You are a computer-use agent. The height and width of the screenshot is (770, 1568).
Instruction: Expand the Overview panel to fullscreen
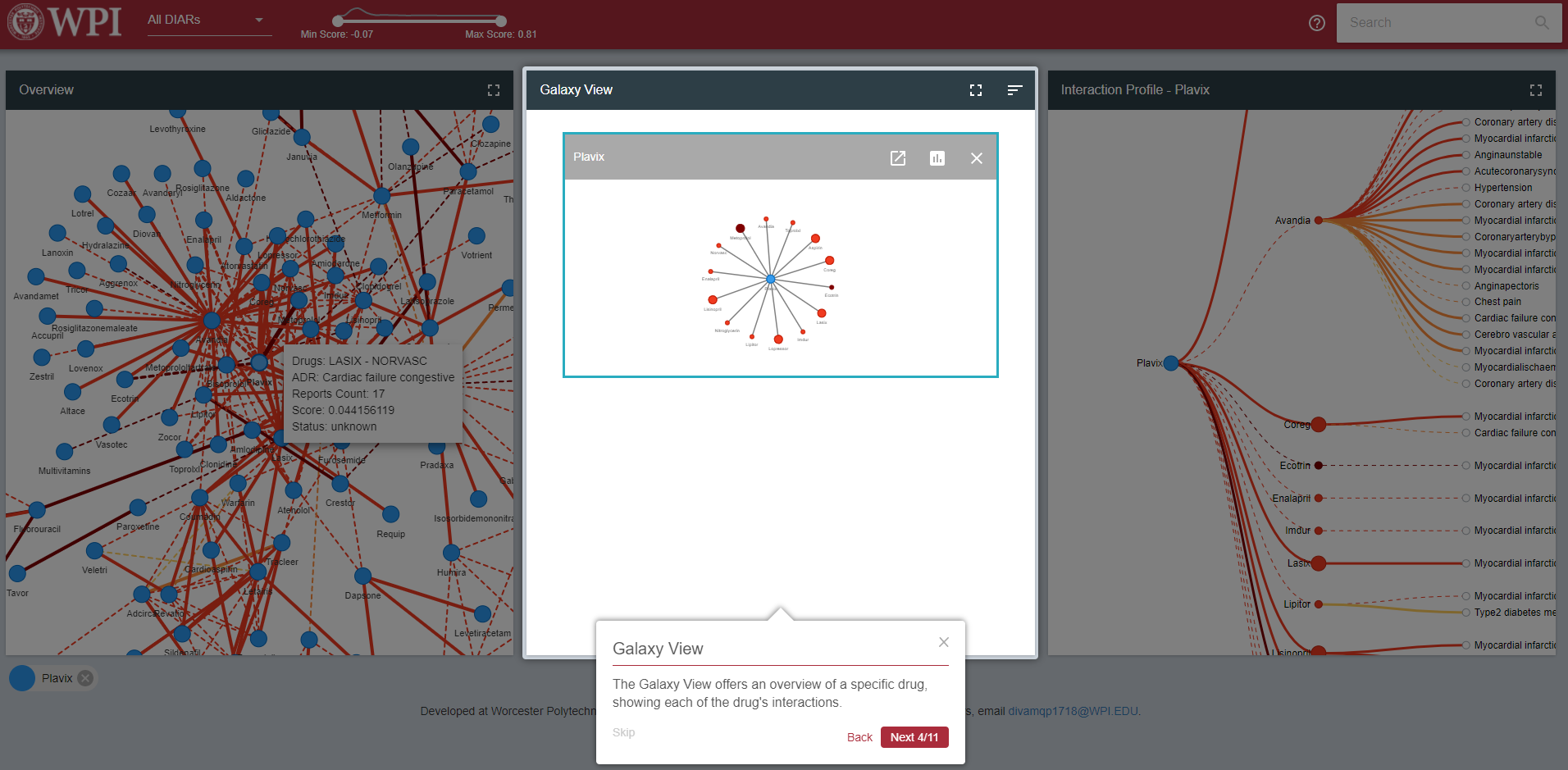pyautogui.click(x=494, y=90)
